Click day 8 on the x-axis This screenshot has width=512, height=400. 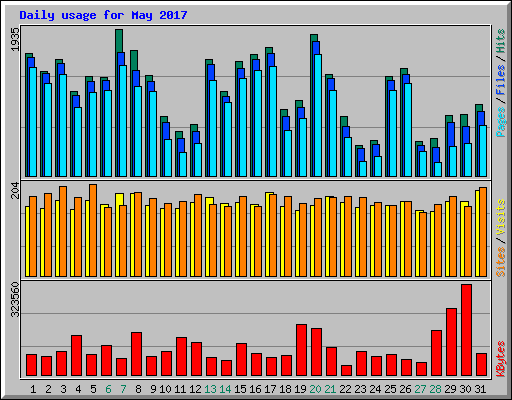tap(138, 389)
